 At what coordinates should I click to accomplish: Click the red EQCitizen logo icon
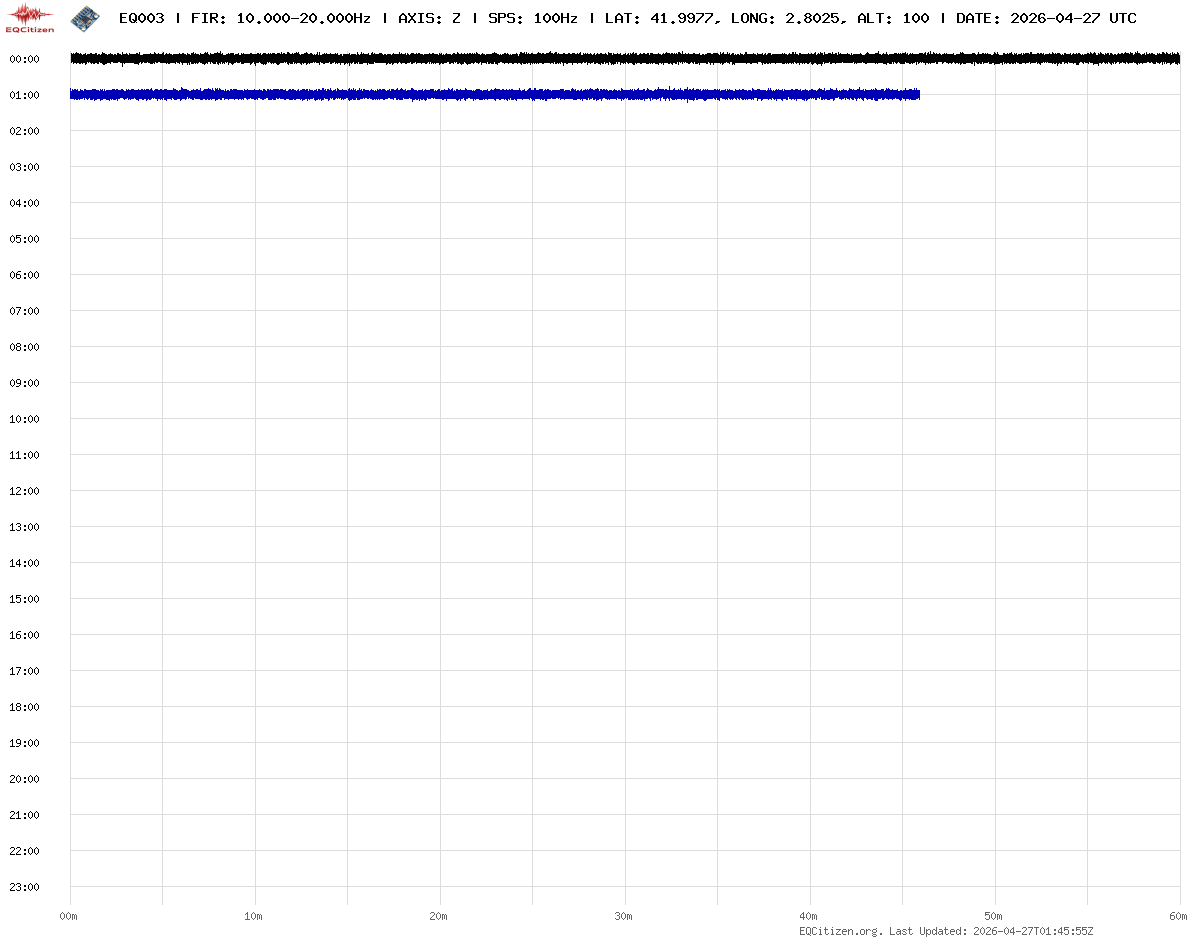pyautogui.click(x=30, y=17)
